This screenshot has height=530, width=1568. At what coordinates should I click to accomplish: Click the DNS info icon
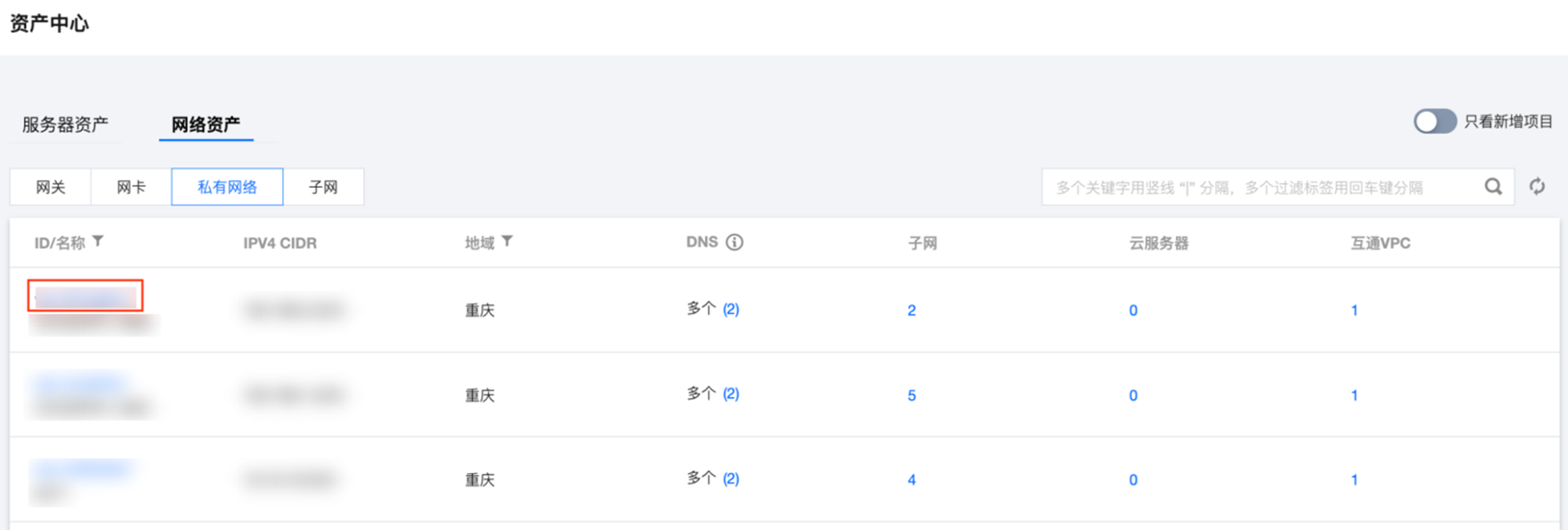point(735,243)
